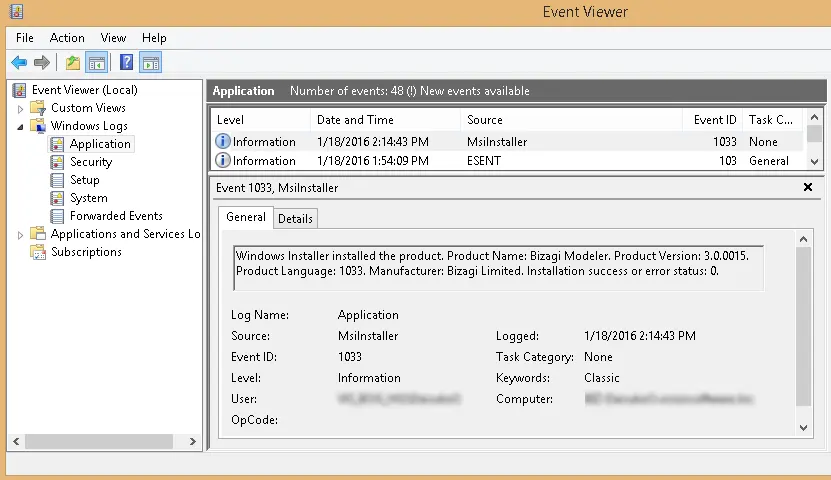Click the Security log icon
Screen dimensions: 831x480
(x=57, y=162)
